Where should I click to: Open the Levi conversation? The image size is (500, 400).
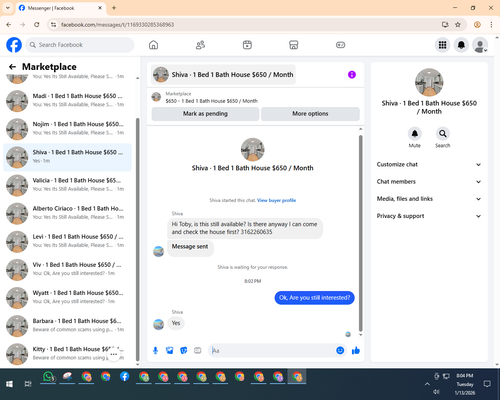click(67, 242)
